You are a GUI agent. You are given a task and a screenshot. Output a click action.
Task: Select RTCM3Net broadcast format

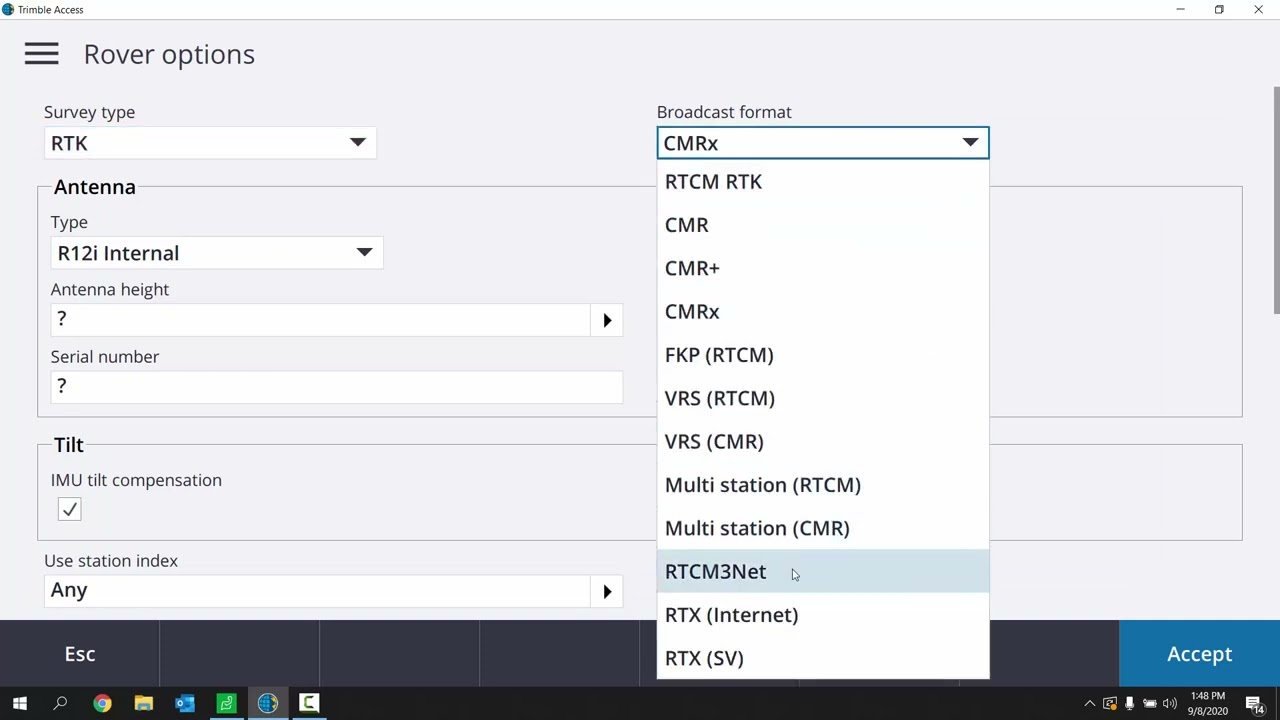coord(823,572)
